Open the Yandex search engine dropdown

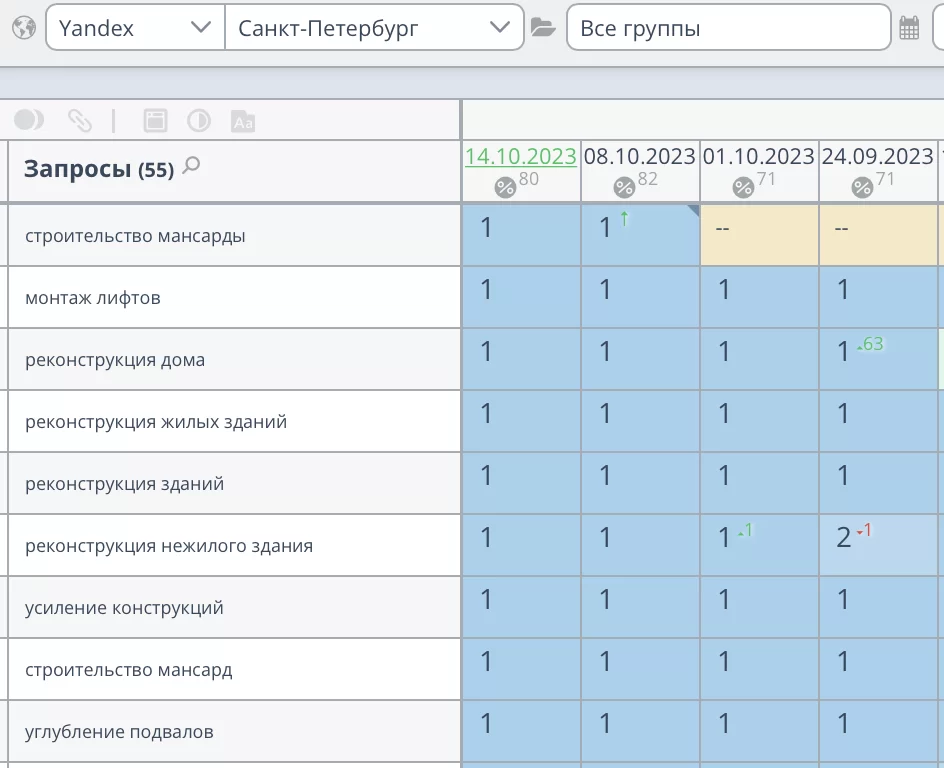[x=135, y=28]
